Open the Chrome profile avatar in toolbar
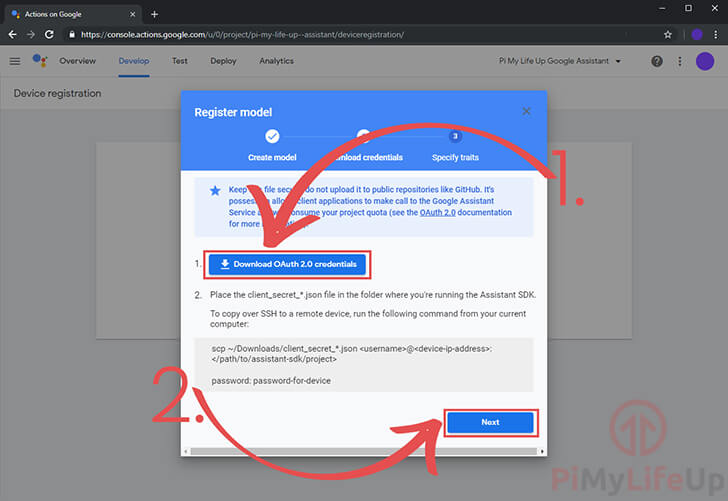The width and height of the screenshot is (728, 501). pos(696,34)
